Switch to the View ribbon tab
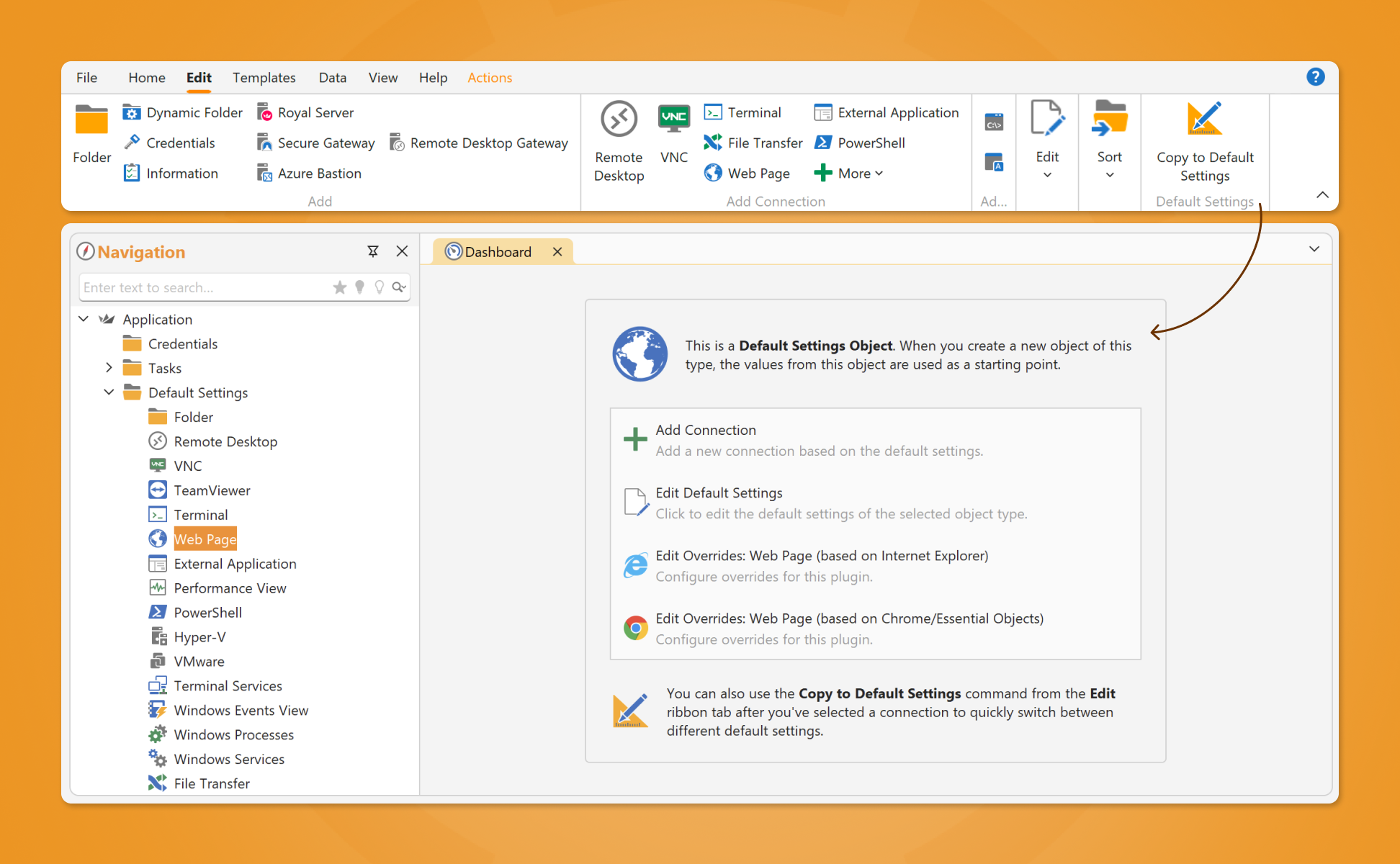Viewport: 1400px width, 864px height. 382,78
